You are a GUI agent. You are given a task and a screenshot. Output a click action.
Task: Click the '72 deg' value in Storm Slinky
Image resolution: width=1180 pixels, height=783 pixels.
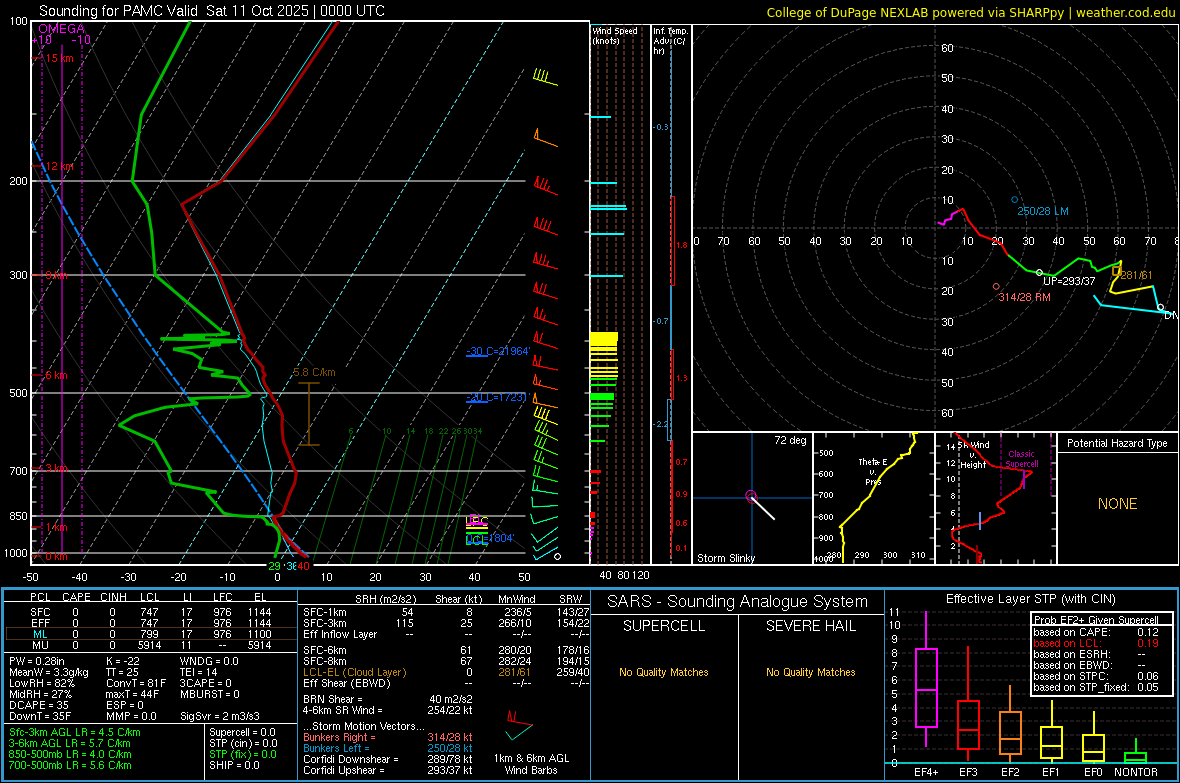click(790, 440)
